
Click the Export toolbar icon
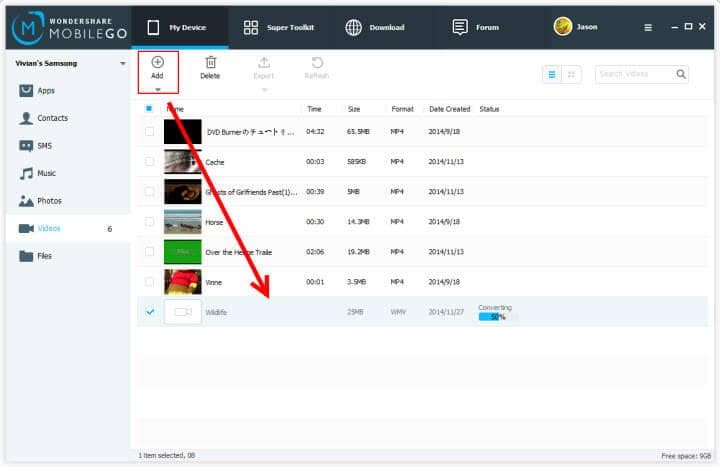coord(264,62)
